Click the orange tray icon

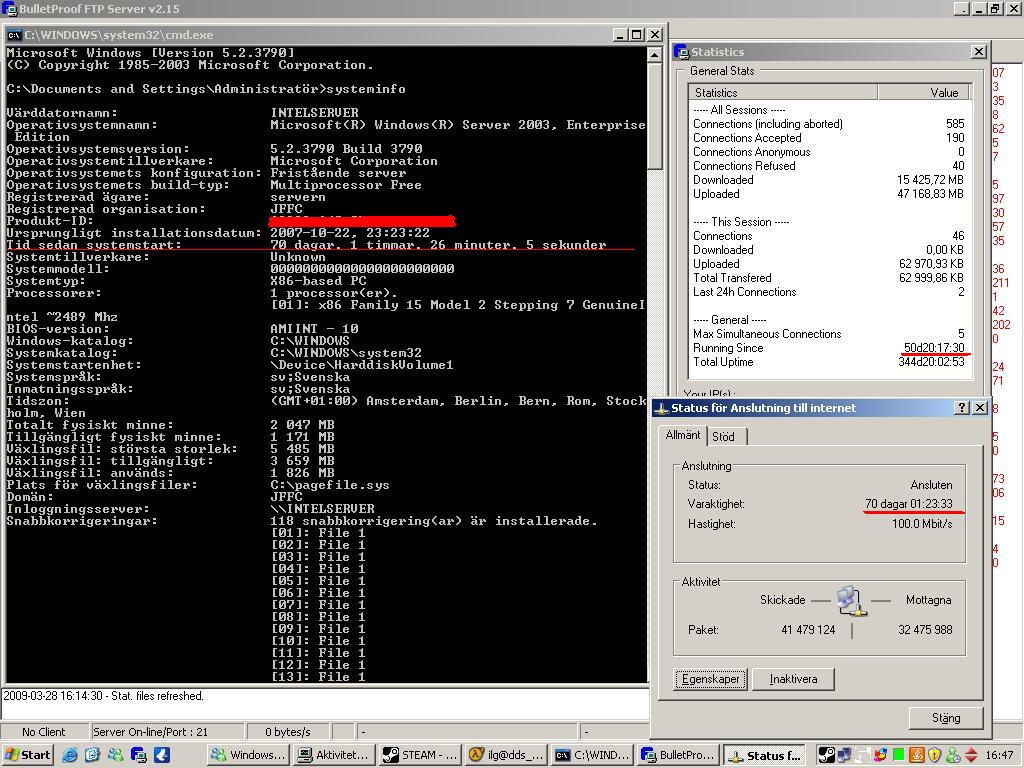(917, 755)
